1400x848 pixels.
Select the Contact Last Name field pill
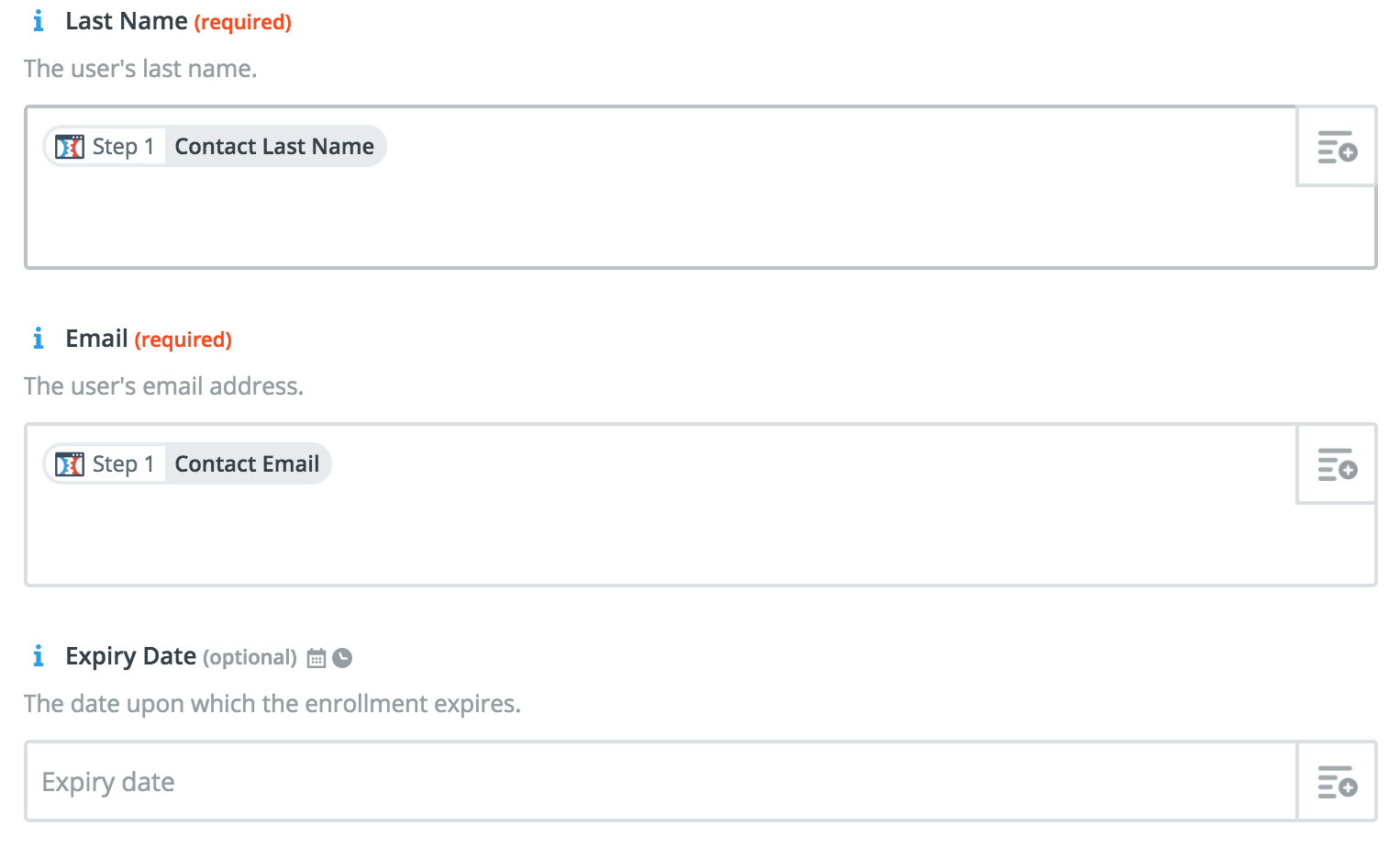click(215, 147)
